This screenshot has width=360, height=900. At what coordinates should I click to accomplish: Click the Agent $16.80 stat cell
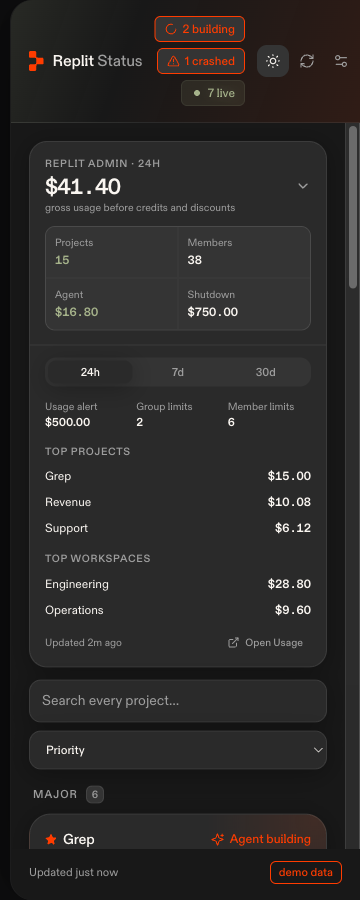click(111, 304)
